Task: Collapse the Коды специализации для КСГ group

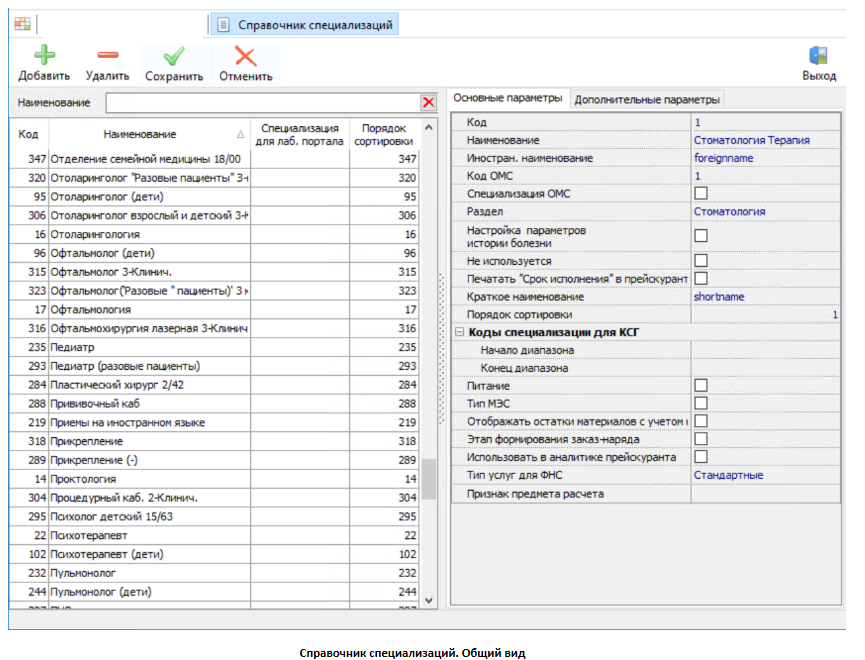Action: pyautogui.click(x=459, y=332)
